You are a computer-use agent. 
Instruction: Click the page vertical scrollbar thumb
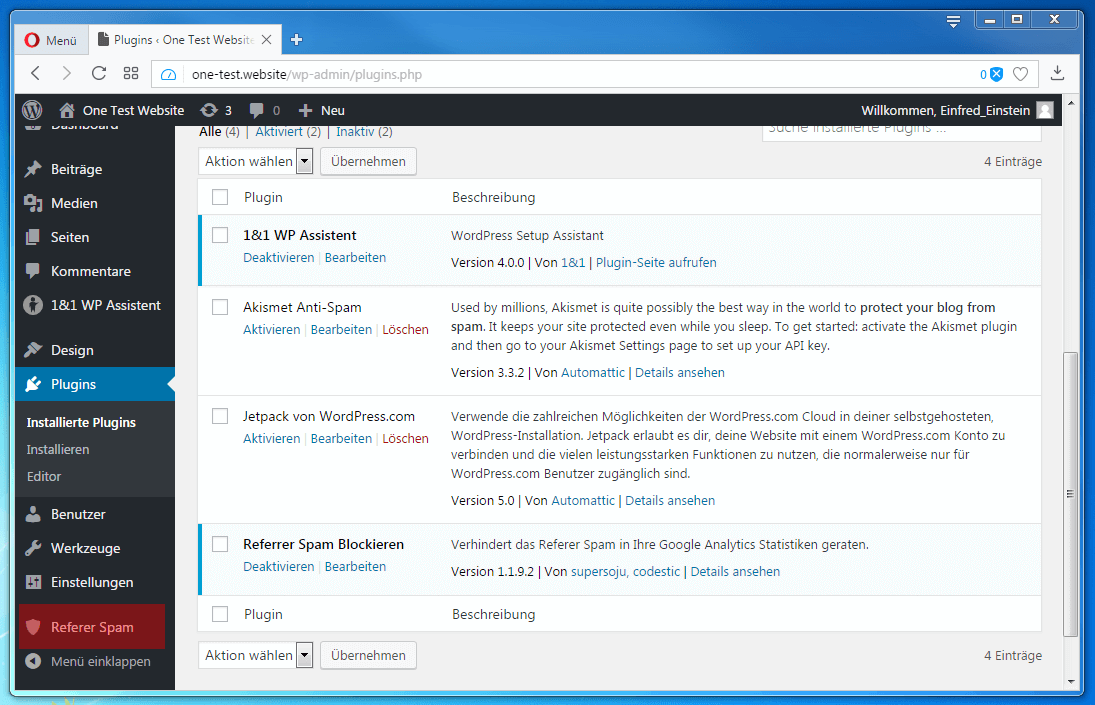[x=1070, y=494]
